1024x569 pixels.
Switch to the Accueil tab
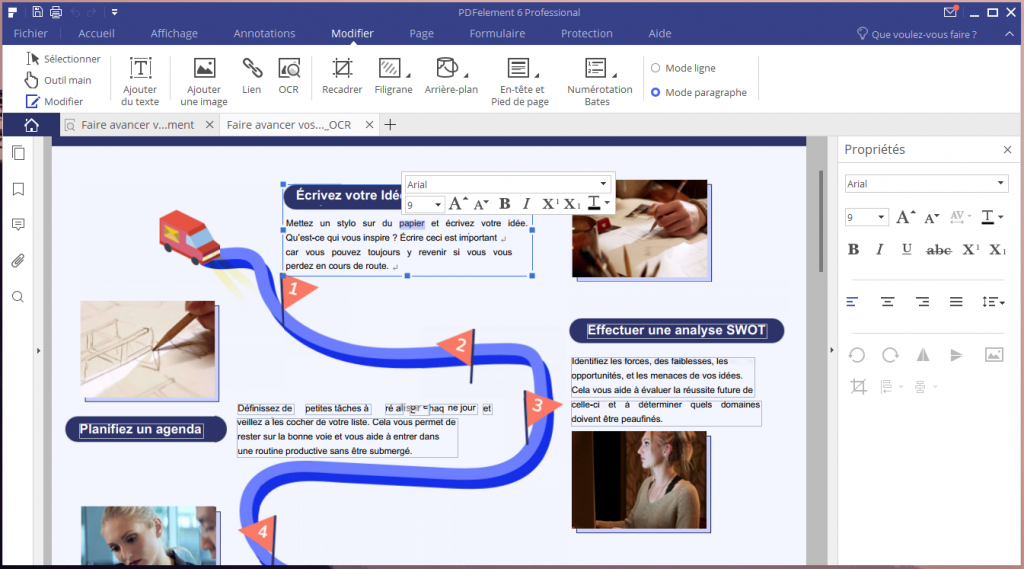click(x=96, y=33)
